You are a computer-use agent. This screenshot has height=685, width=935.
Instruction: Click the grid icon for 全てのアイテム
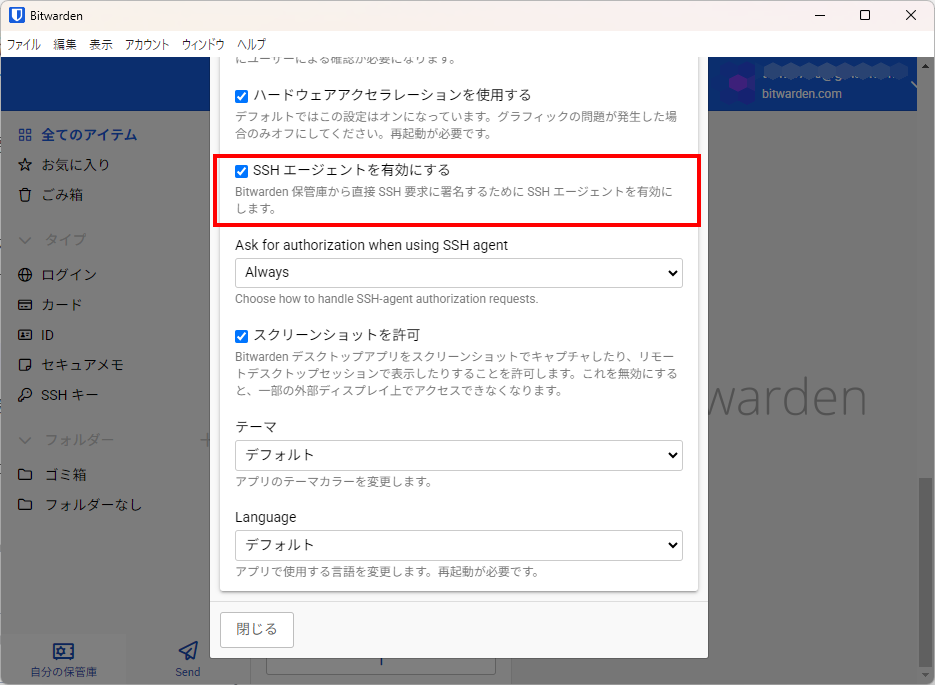tap(25, 135)
